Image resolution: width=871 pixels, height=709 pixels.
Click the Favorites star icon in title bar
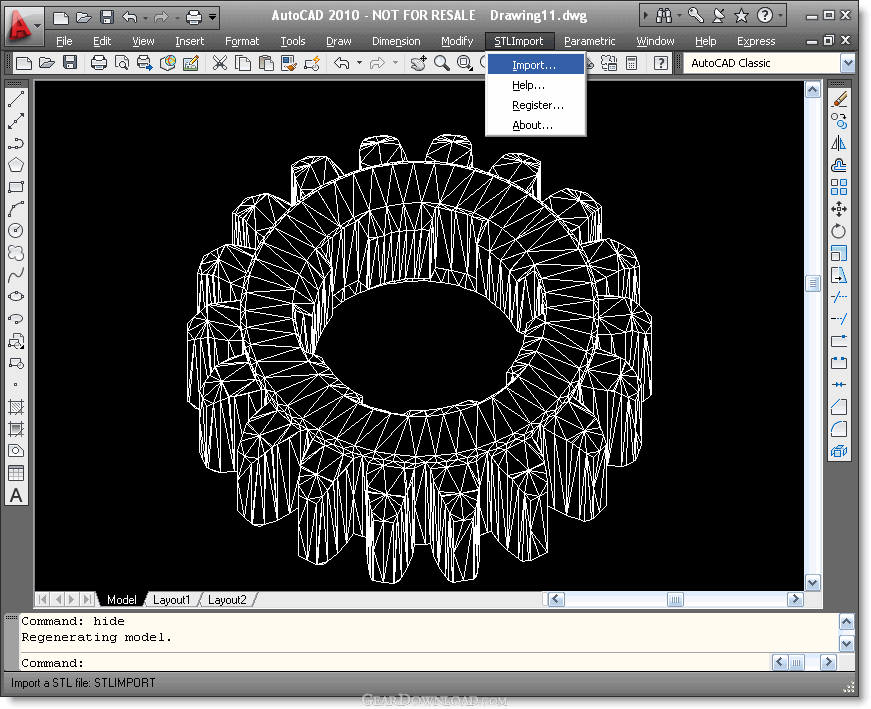(x=741, y=16)
